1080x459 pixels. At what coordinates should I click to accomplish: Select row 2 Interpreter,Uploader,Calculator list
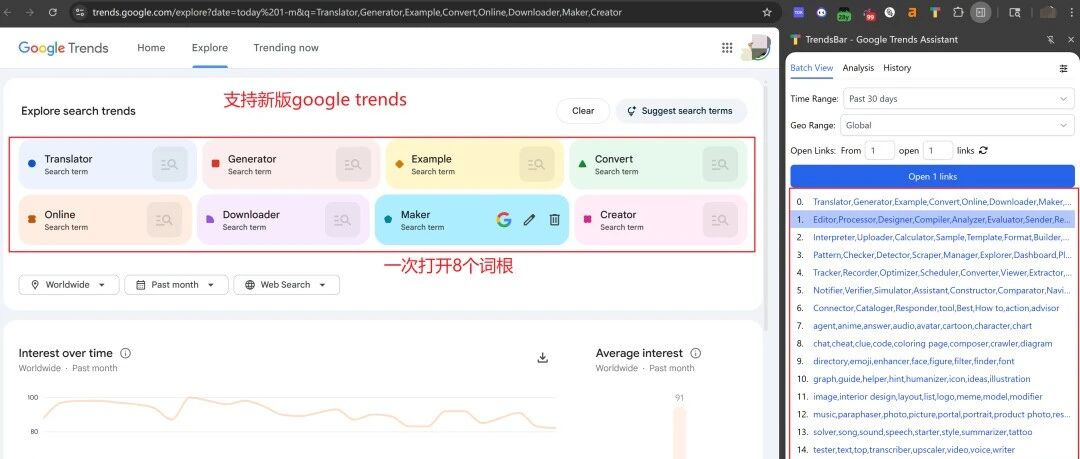pyautogui.click(x=933, y=237)
